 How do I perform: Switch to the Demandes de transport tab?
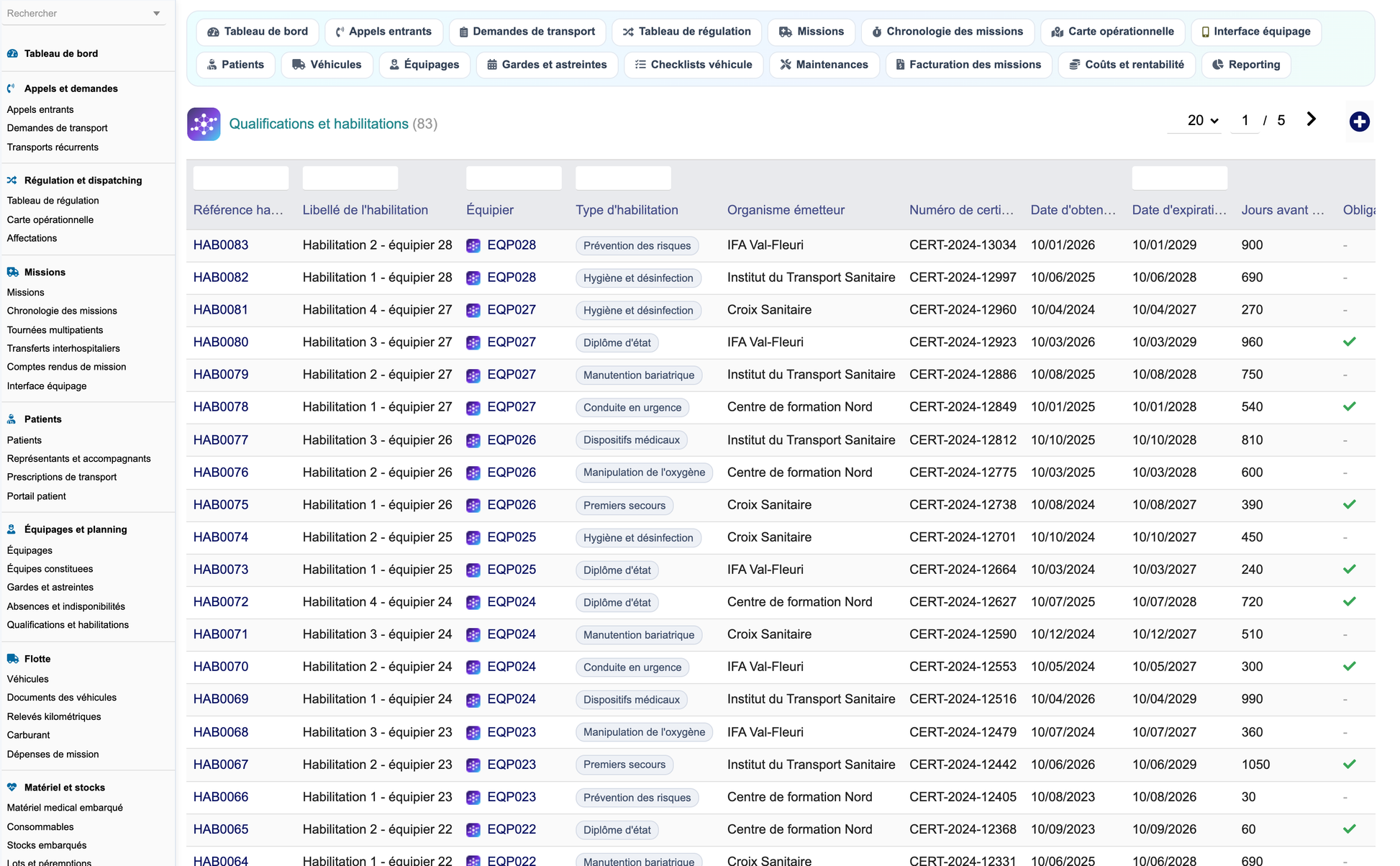click(527, 32)
